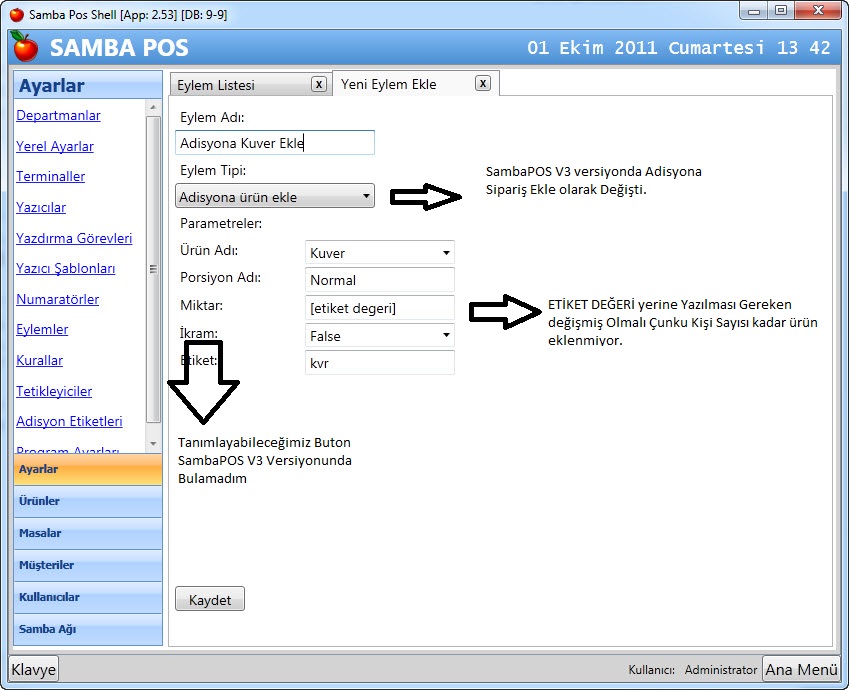Go to Ana Menü
Viewport: 849px width, 690px height.
click(x=800, y=669)
